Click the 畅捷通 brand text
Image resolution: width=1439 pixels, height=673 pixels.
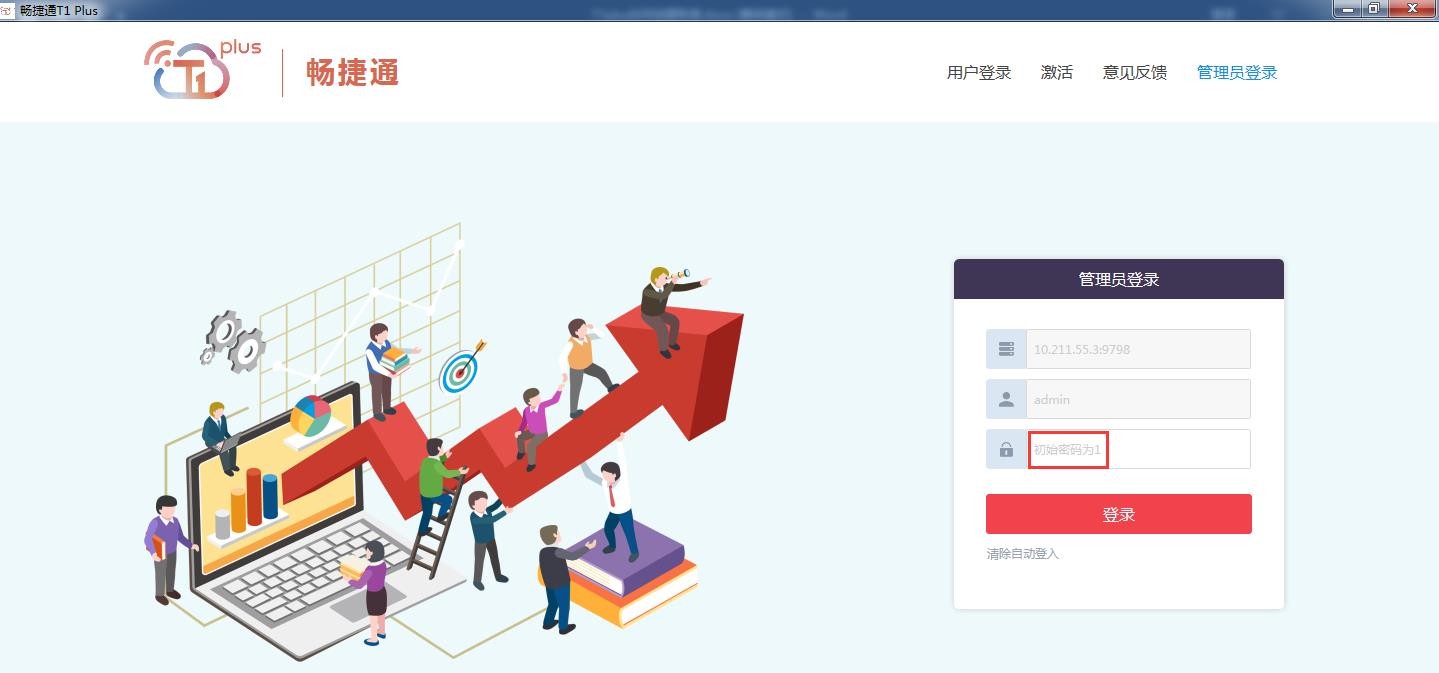tap(352, 72)
